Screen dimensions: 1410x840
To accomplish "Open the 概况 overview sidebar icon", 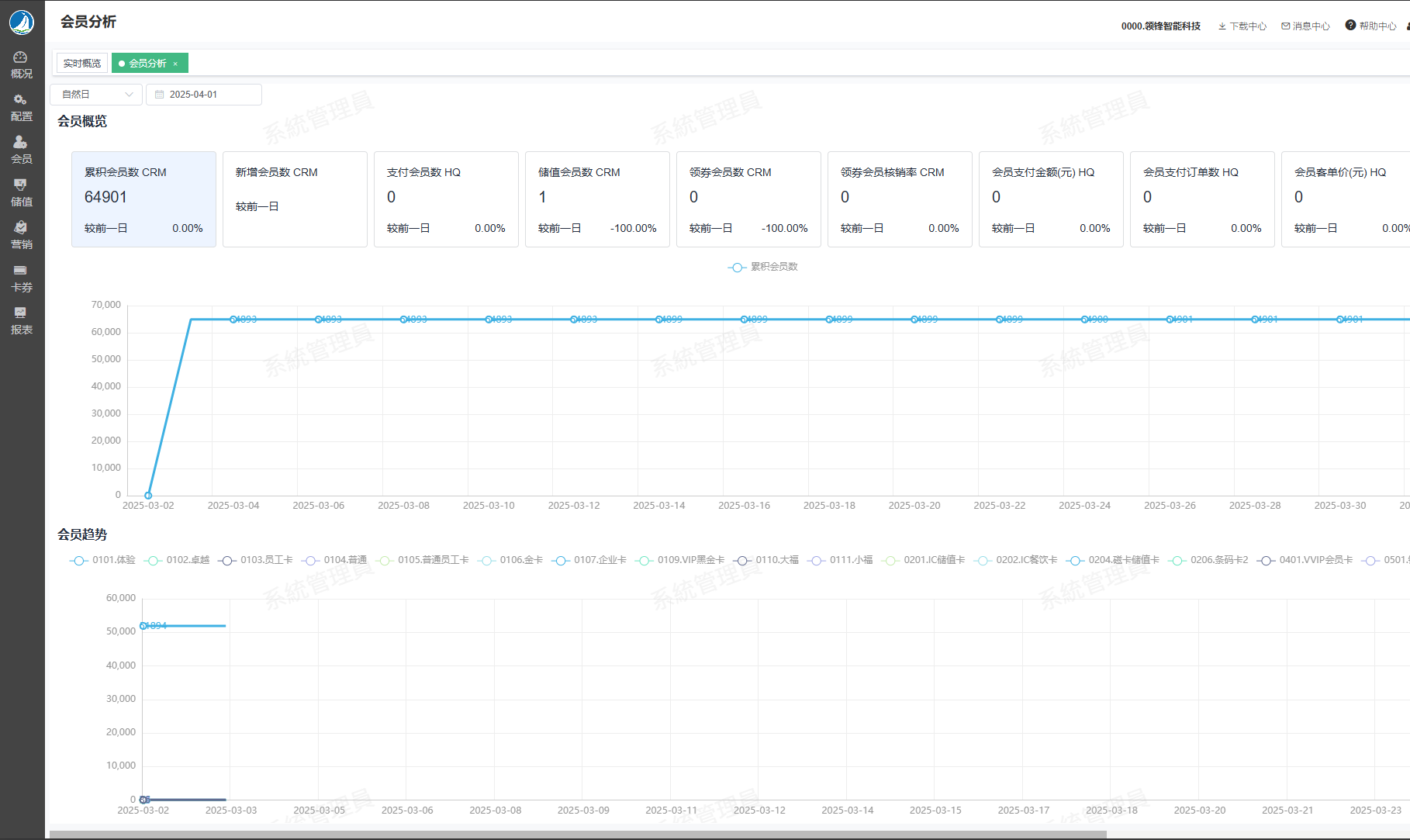I will (x=21, y=65).
